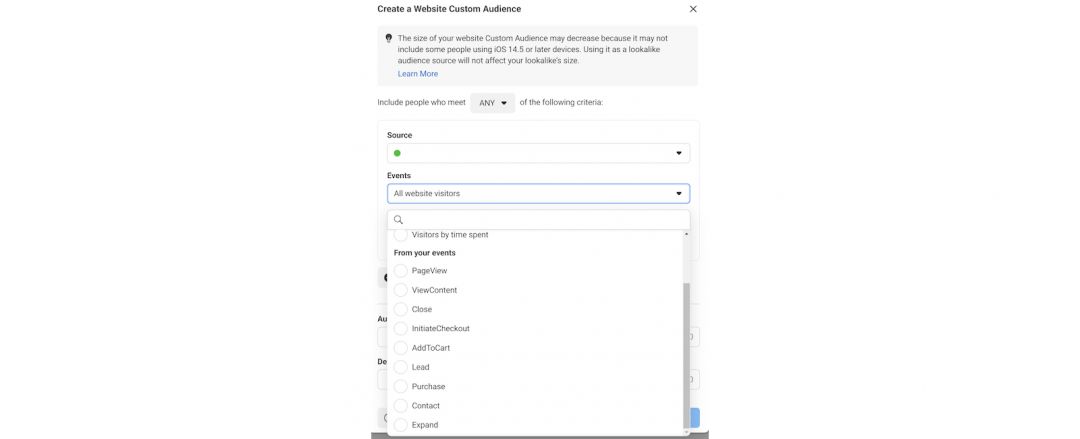The height and width of the screenshot is (439, 1080).
Task: Select InitiateCheckout from the events list
Action: click(401, 329)
